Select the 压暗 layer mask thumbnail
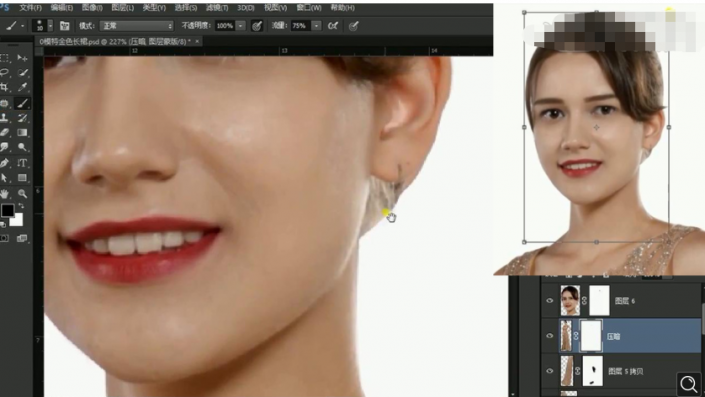 tap(591, 336)
